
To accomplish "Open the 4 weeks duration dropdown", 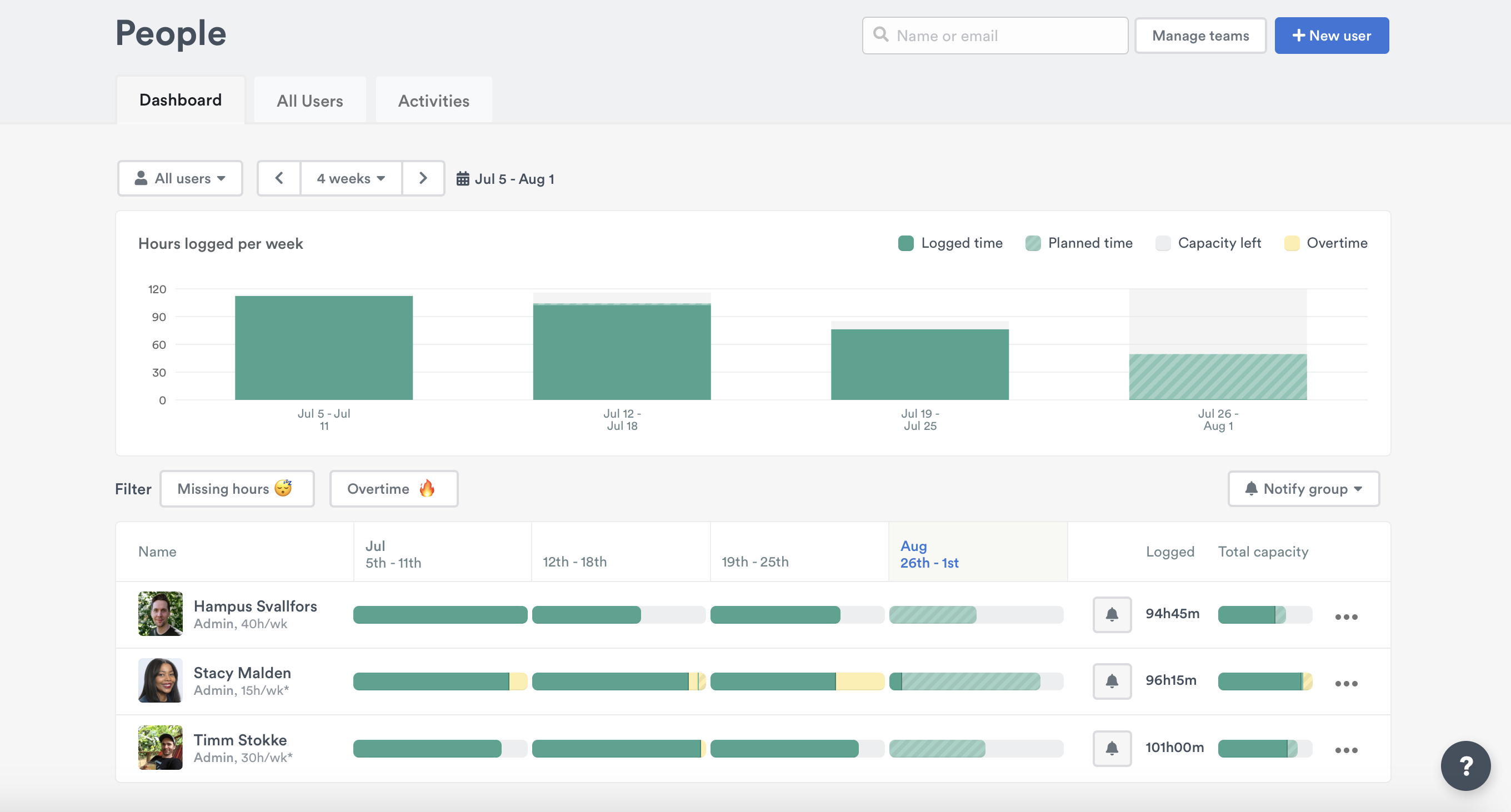I will [350, 178].
